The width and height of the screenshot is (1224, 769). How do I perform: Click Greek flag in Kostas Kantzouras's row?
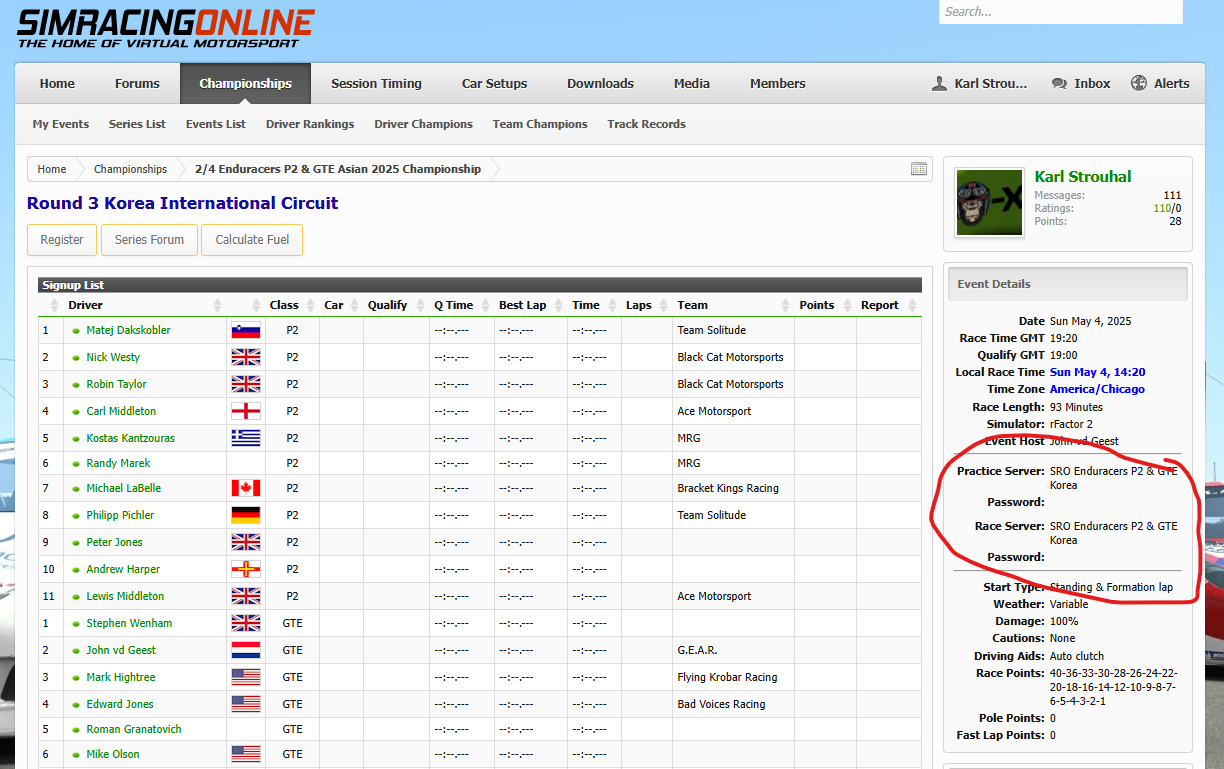[246, 439]
